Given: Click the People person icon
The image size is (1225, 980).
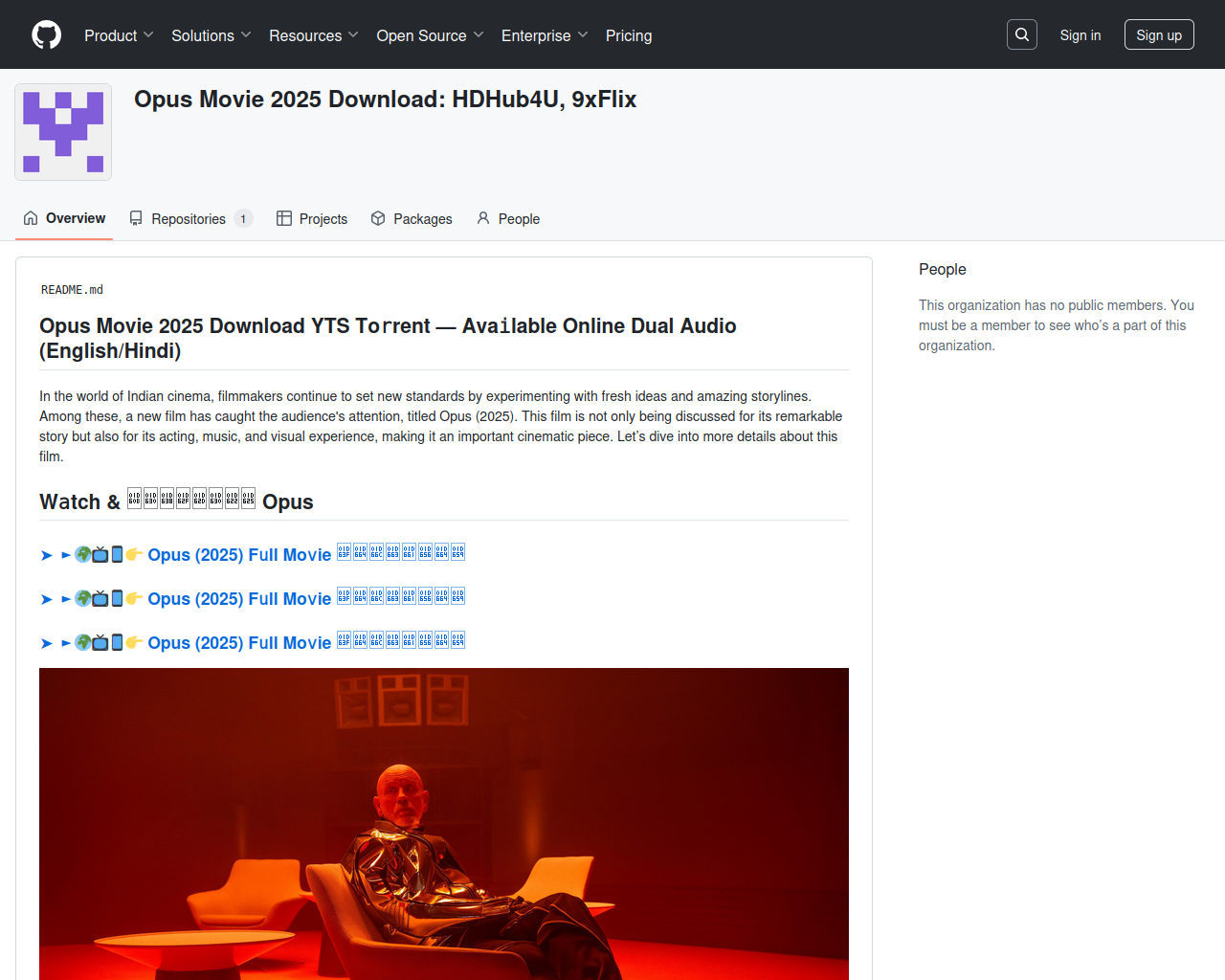Looking at the screenshot, I should pyautogui.click(x=483, y=218).
